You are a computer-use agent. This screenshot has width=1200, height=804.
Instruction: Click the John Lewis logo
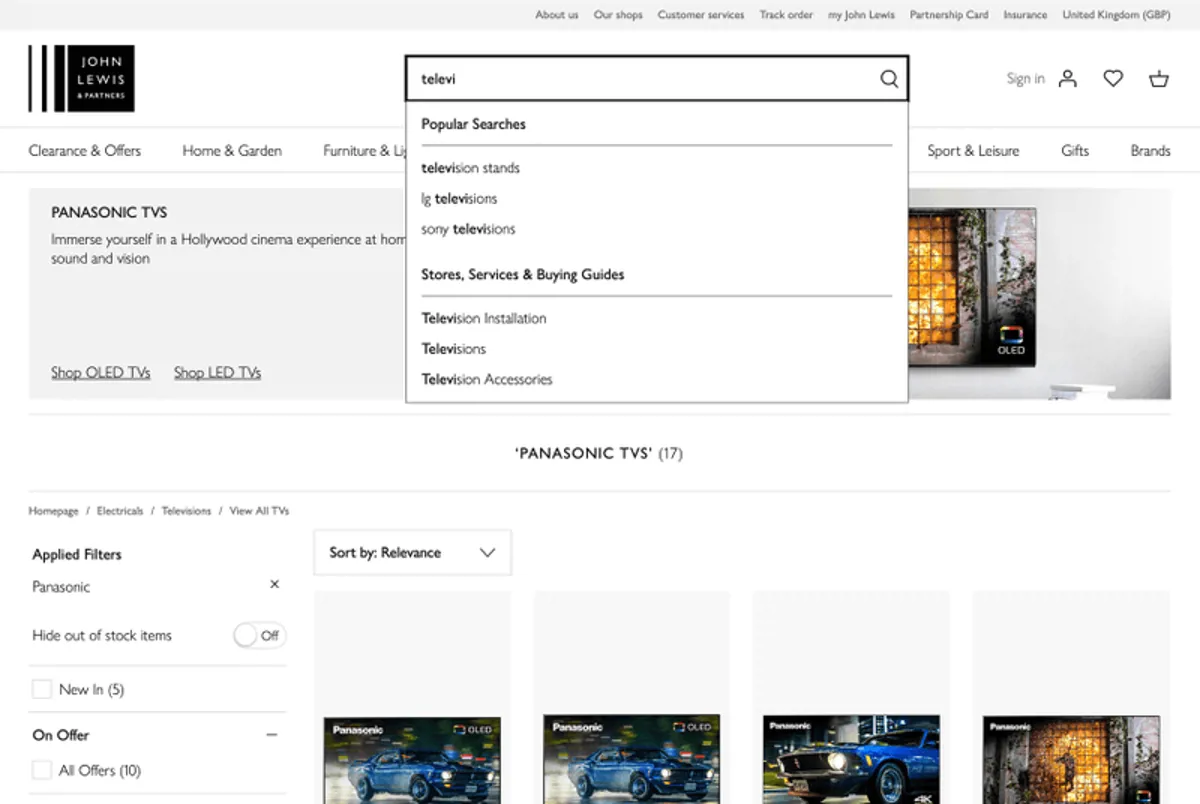coord(81,78)
